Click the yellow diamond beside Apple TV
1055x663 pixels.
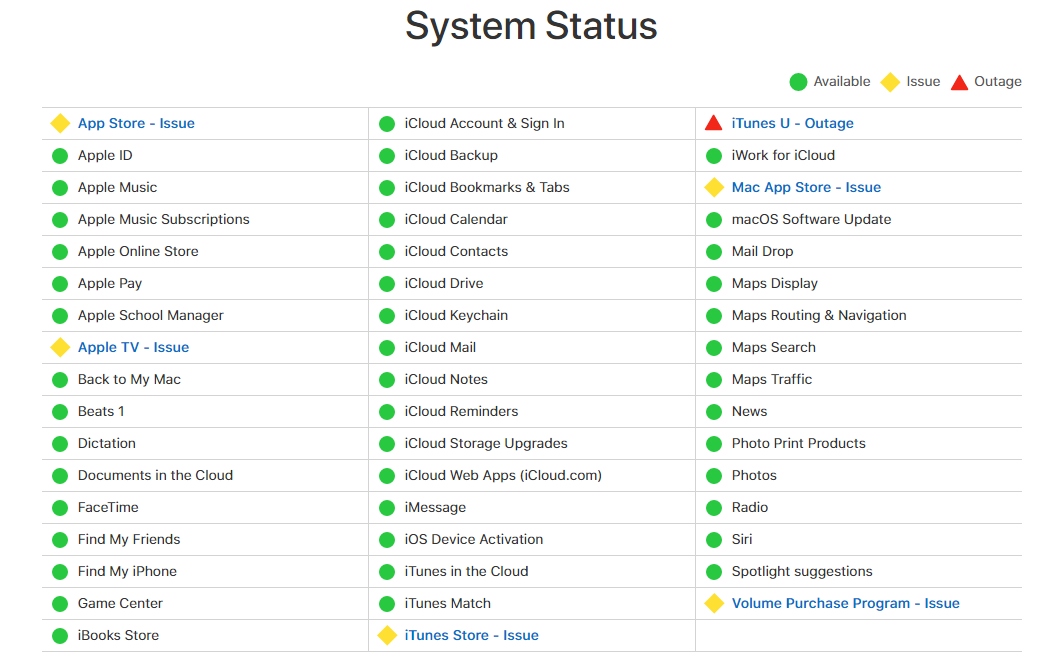coord(61,347)
